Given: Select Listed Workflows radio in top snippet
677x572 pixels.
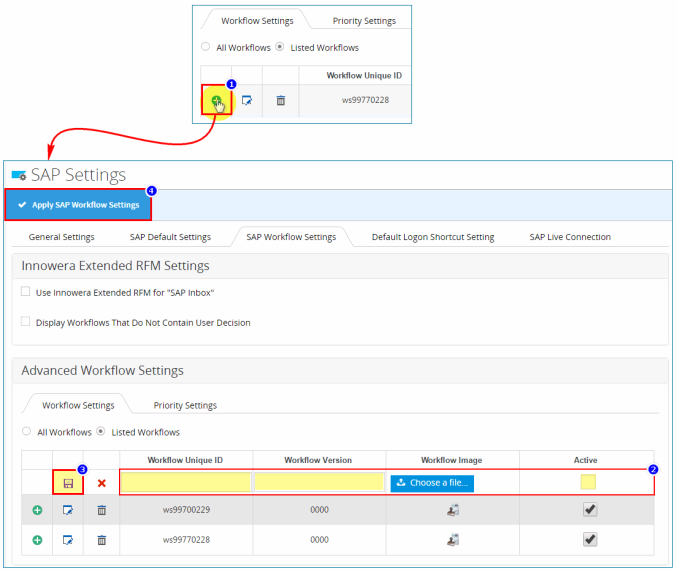Looking at the screenshot, I should coord(280,46).
